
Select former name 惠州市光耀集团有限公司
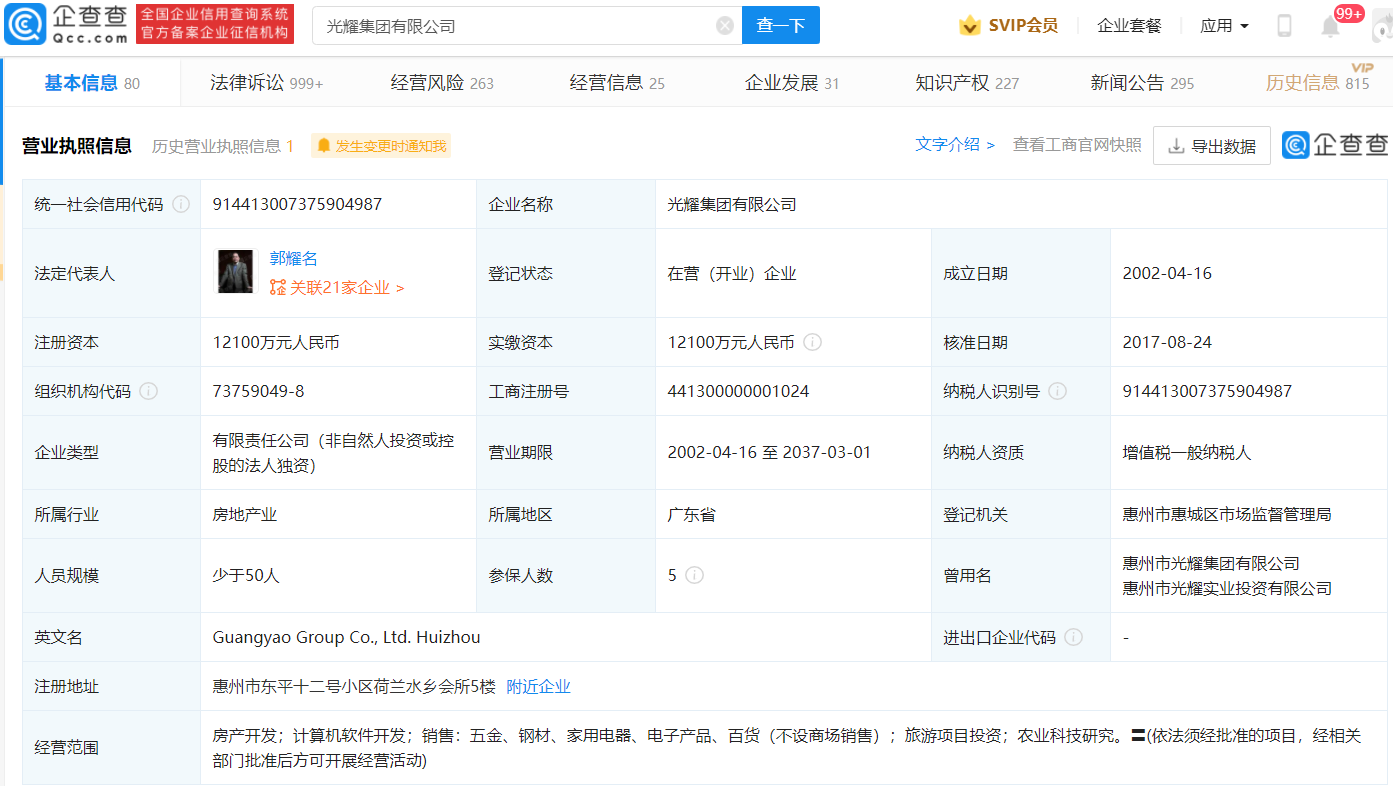click(x=1211, y=563)
